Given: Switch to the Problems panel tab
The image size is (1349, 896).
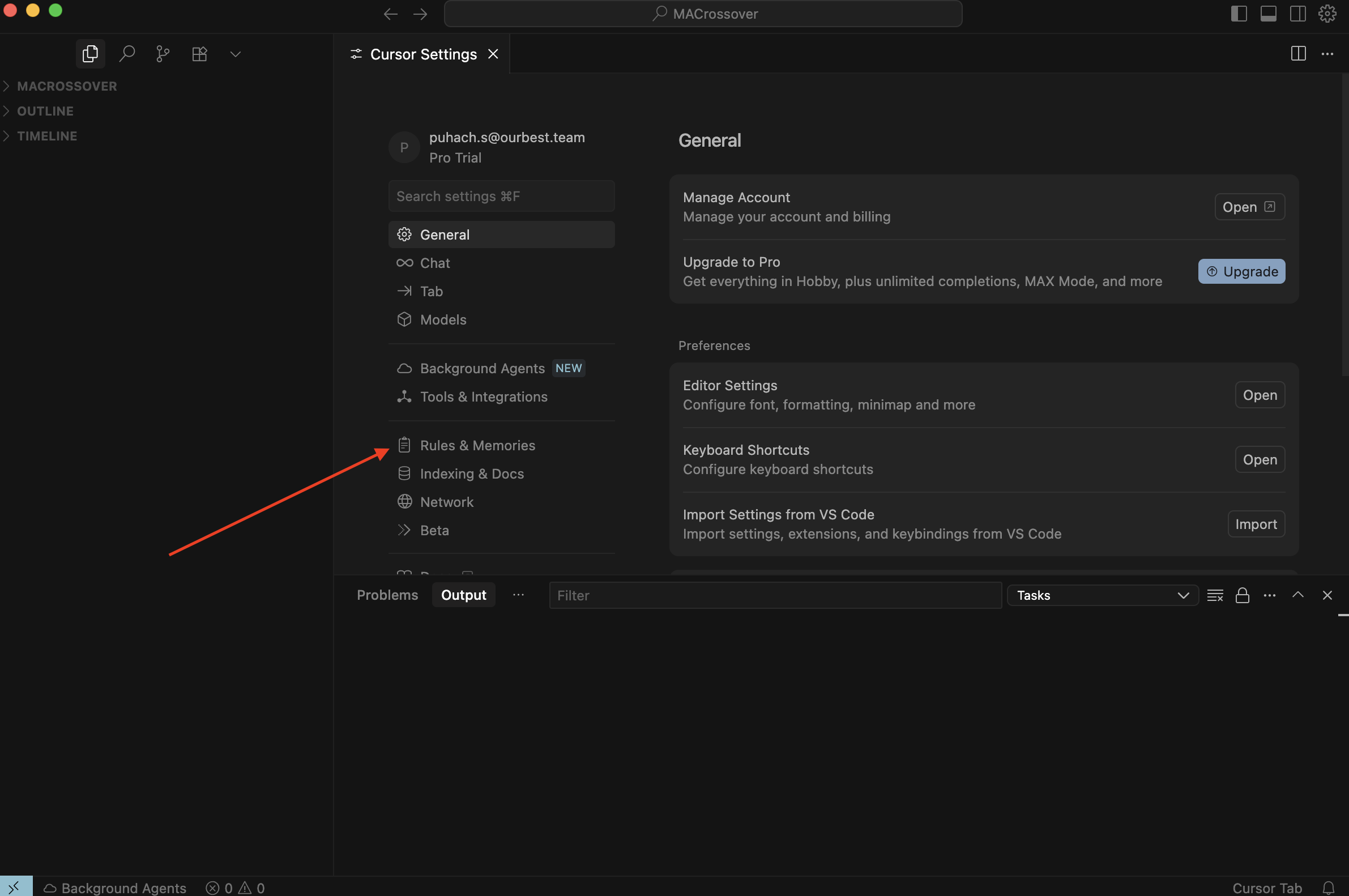Looking at the screenshot, I should tap(387, 595).
